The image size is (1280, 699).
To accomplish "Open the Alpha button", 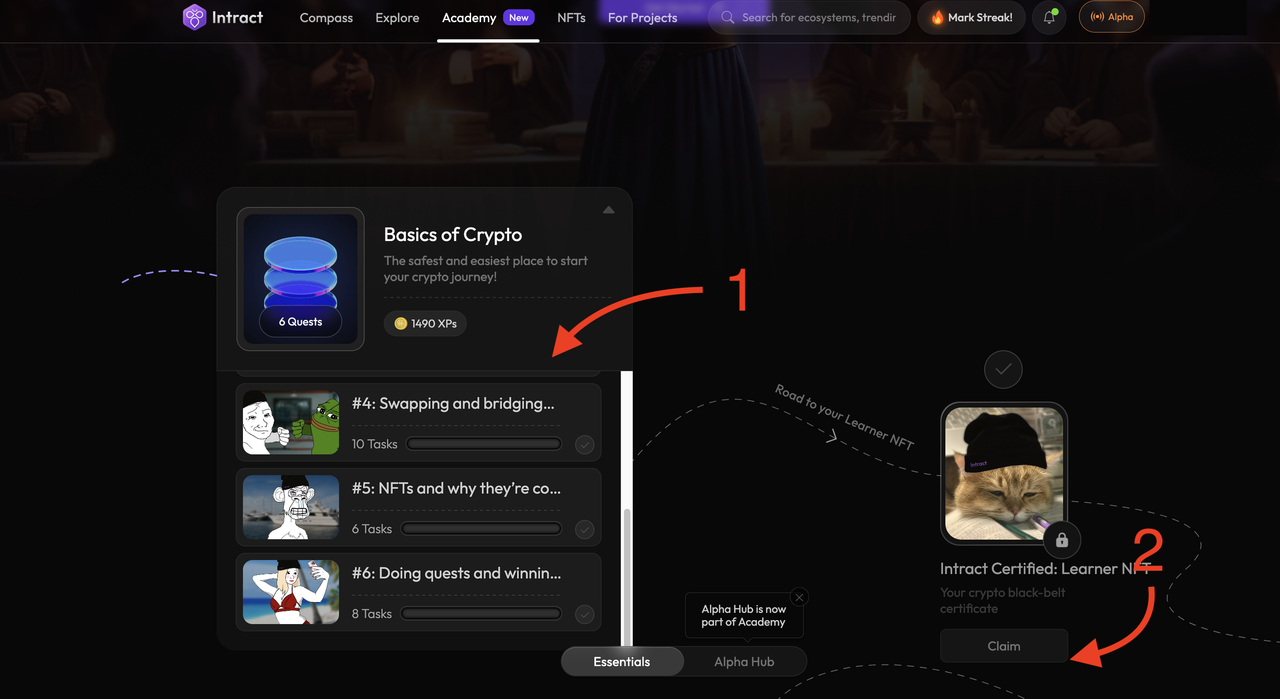I will (1112, 17).
